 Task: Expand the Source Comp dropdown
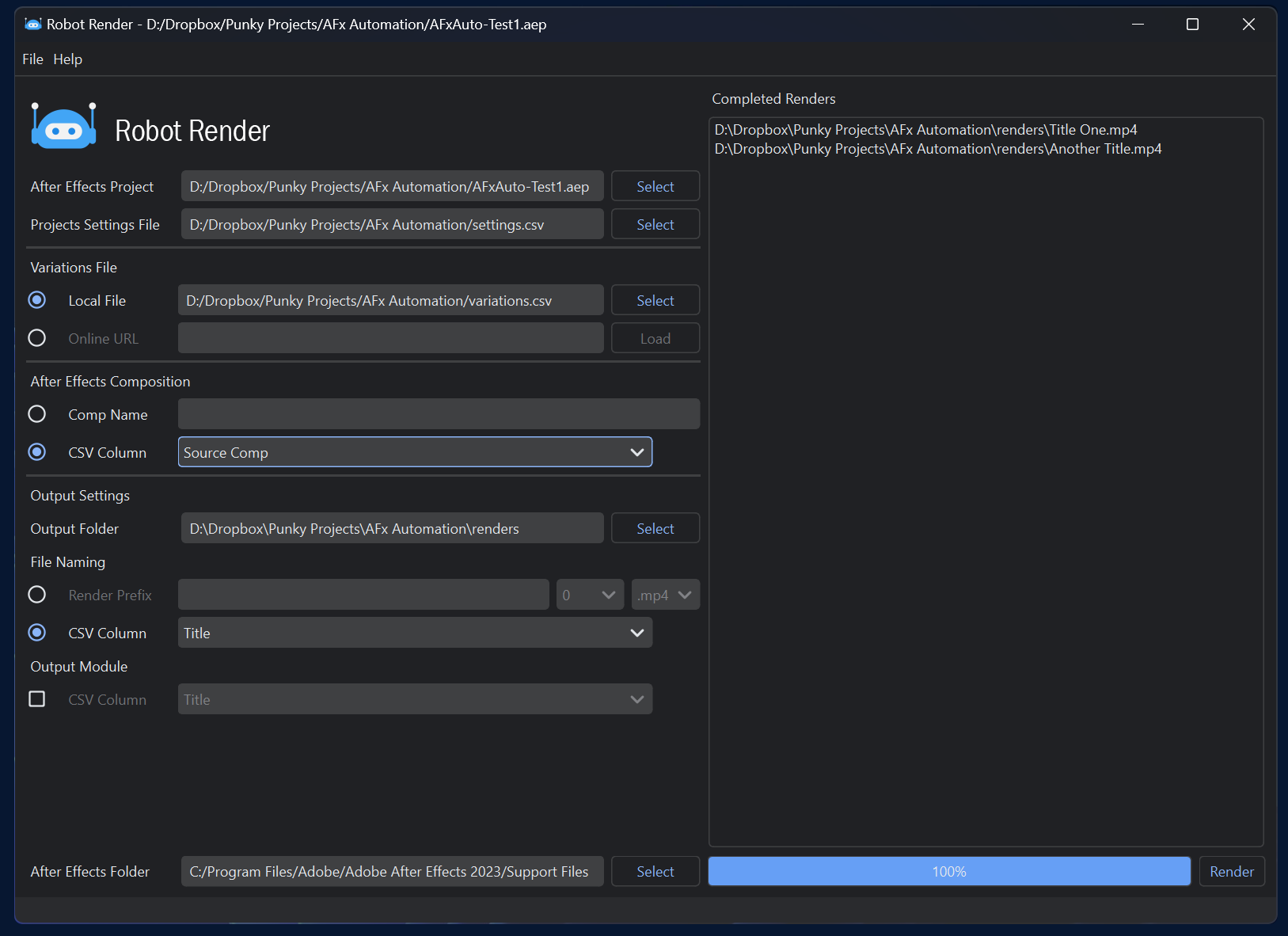pos(415,452)
